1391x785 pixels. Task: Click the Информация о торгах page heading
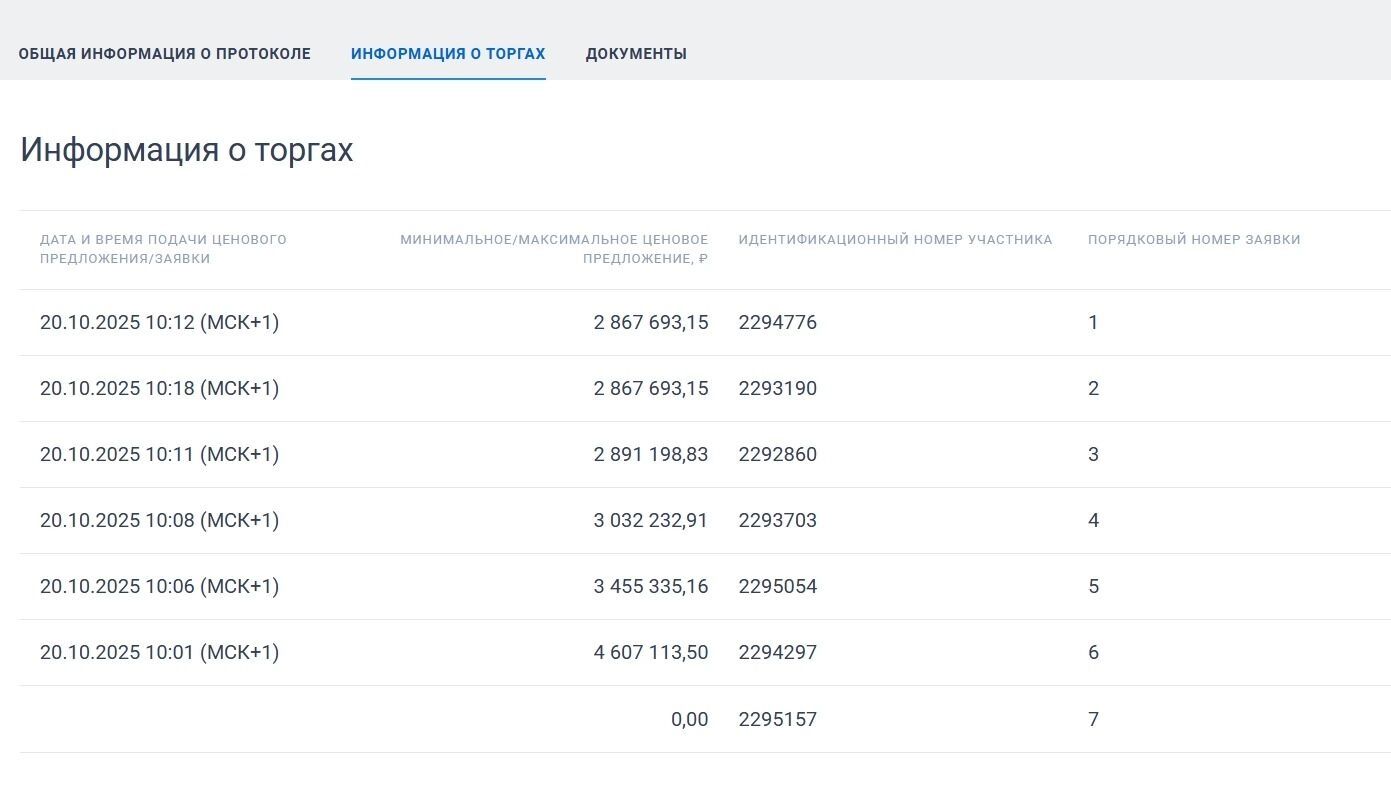(x=187, y=150)
